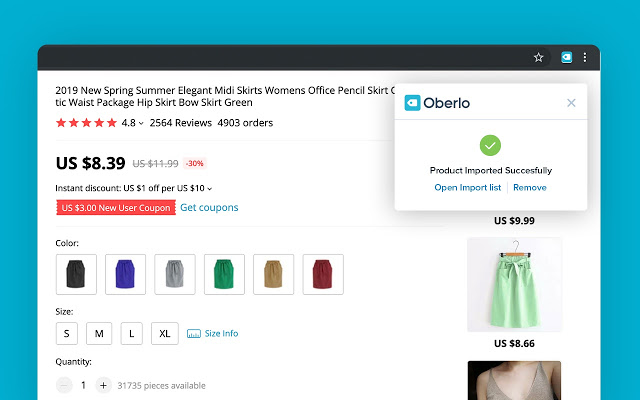Select size S option

(67, 333)
